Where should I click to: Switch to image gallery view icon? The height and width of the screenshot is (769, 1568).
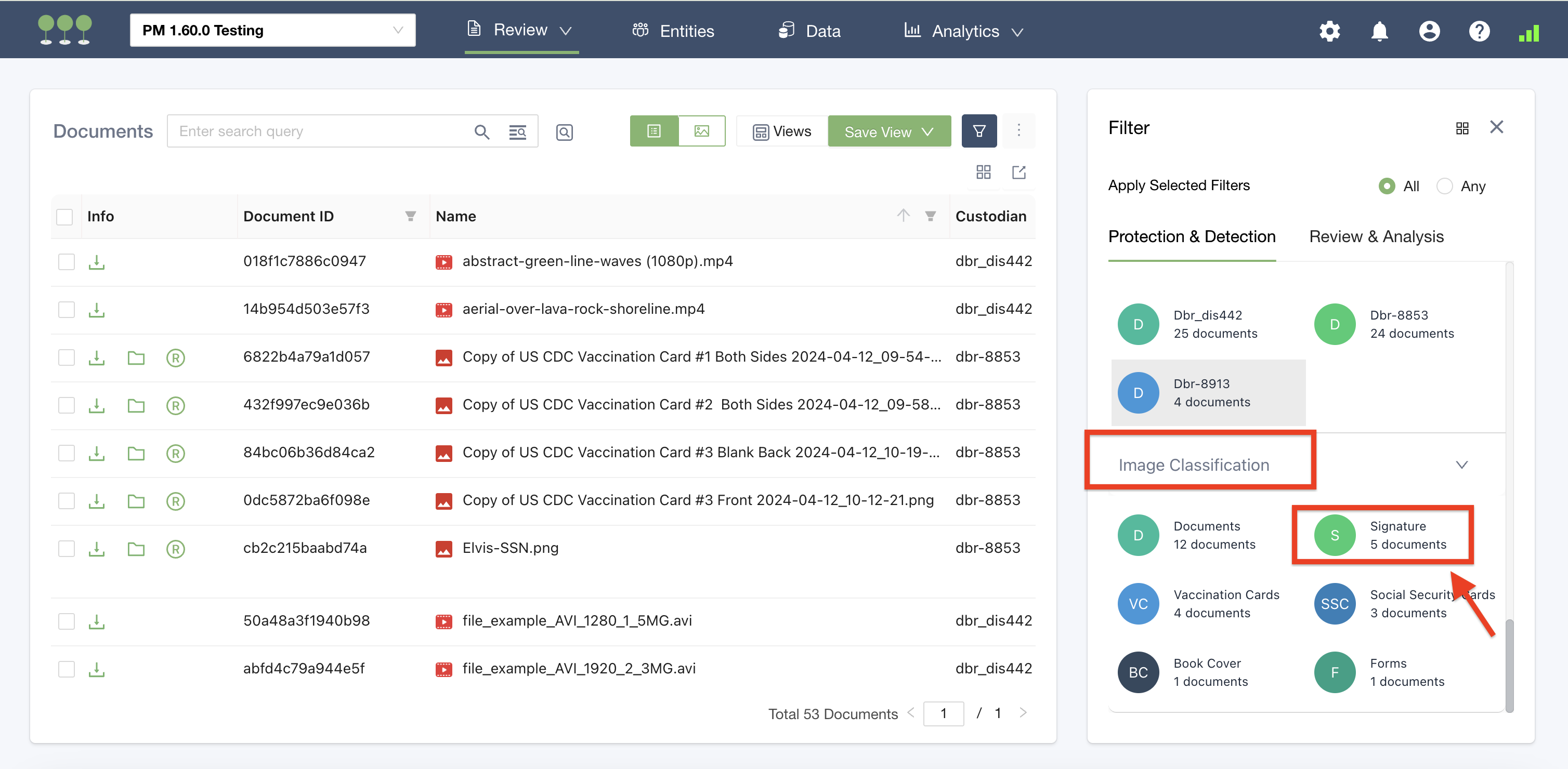[701, 131]
